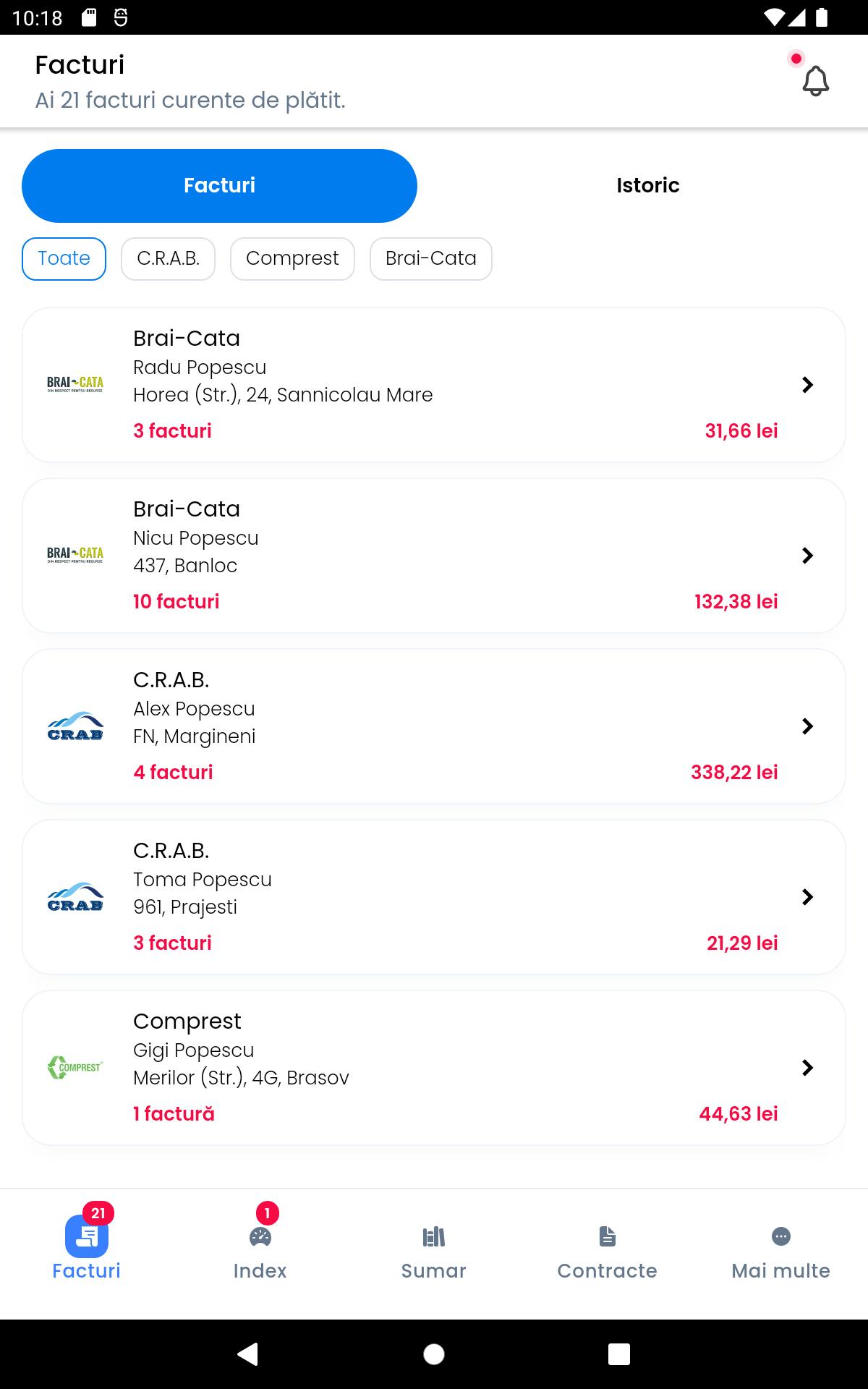868x1389 pixels.
Task: Select the Facturi top tab
Action: click(x=219, y=185)
